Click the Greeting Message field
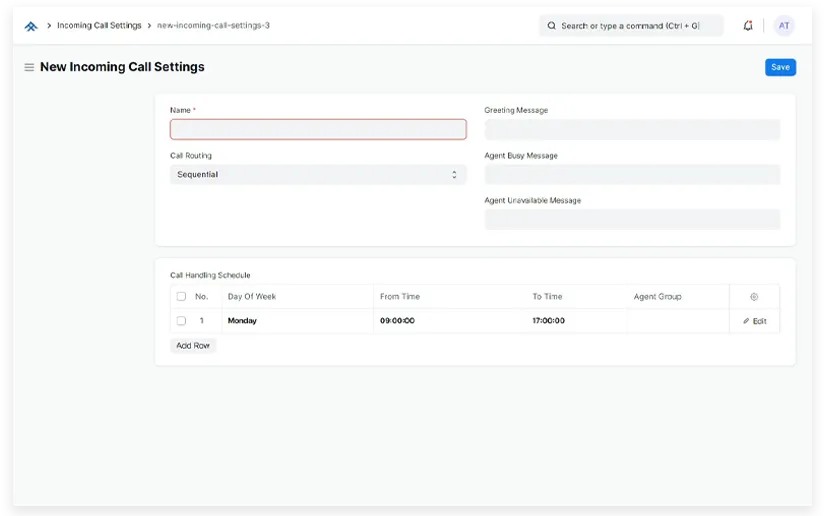Screen dimensions: 826x516 point(631,130)
